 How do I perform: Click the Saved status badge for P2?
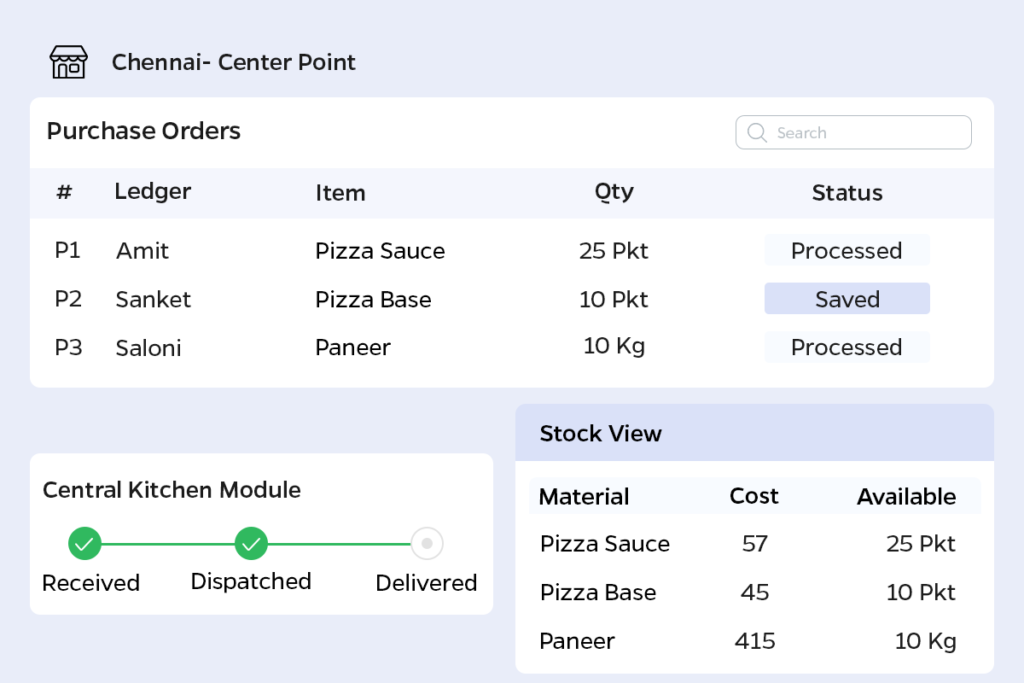point(846,299)
